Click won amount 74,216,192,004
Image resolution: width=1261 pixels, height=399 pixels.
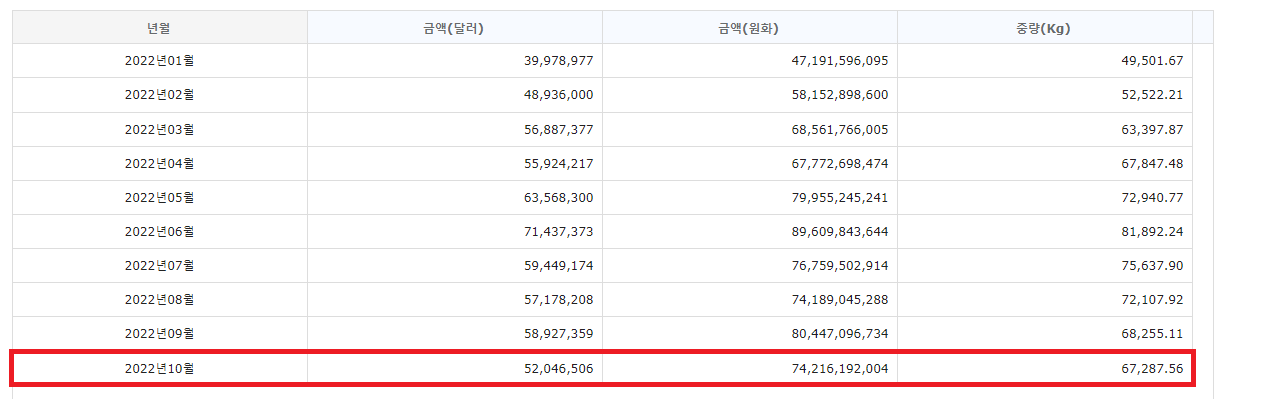pos(841,368)
